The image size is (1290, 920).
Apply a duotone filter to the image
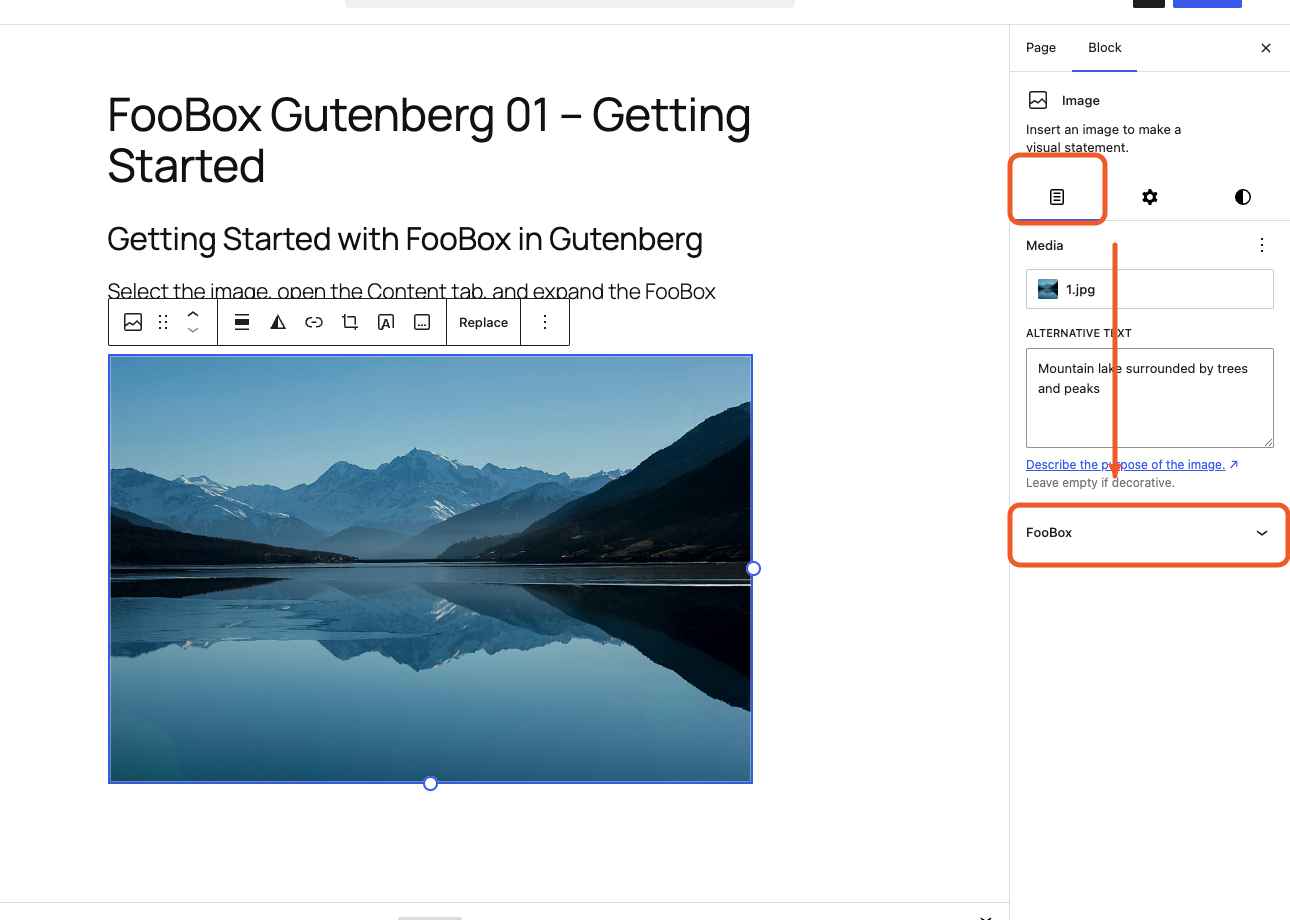coord(278,322)
